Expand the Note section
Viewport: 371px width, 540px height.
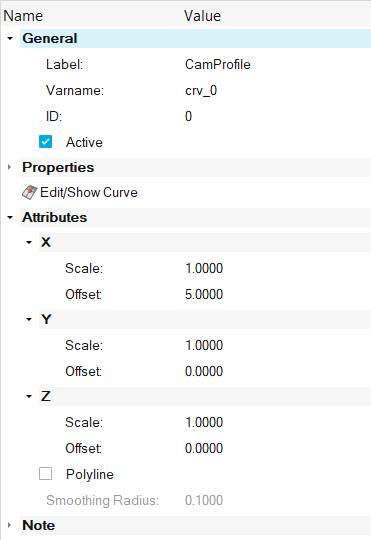9,525
